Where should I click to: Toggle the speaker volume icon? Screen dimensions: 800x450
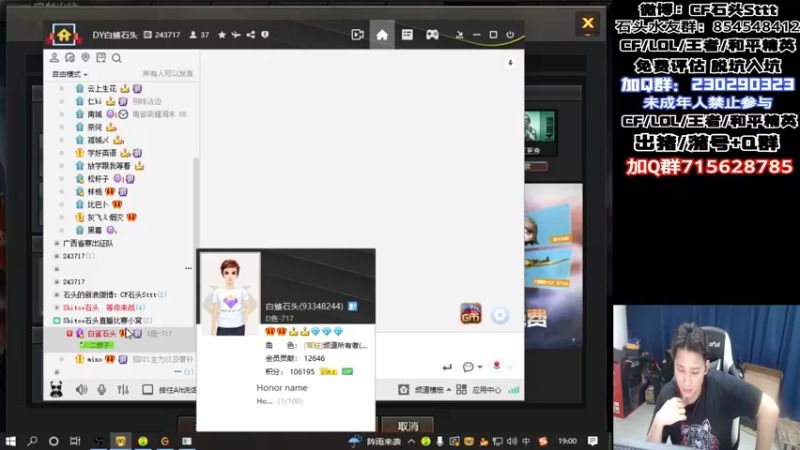[81, 390]
